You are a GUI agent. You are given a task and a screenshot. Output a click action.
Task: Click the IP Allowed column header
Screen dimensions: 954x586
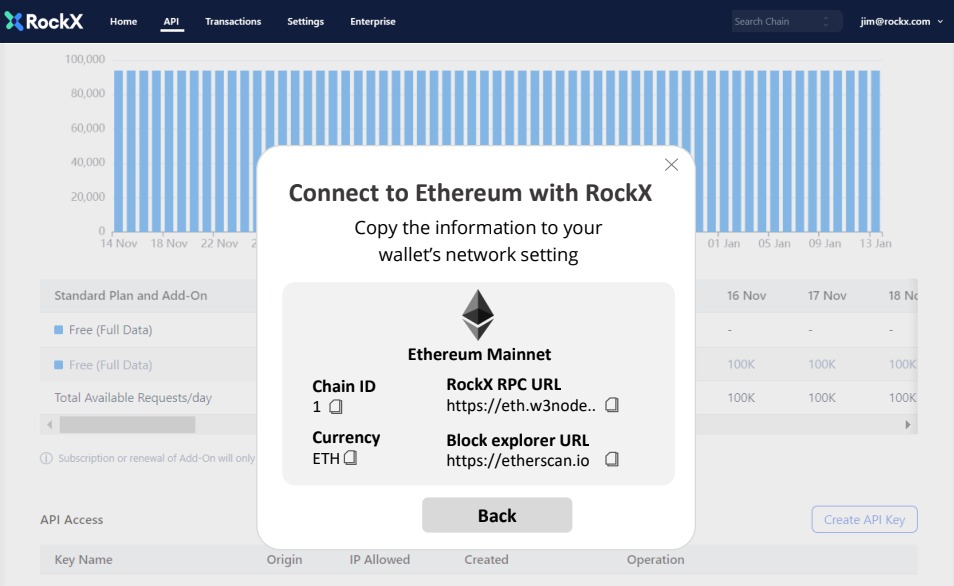tap(380, 560)
